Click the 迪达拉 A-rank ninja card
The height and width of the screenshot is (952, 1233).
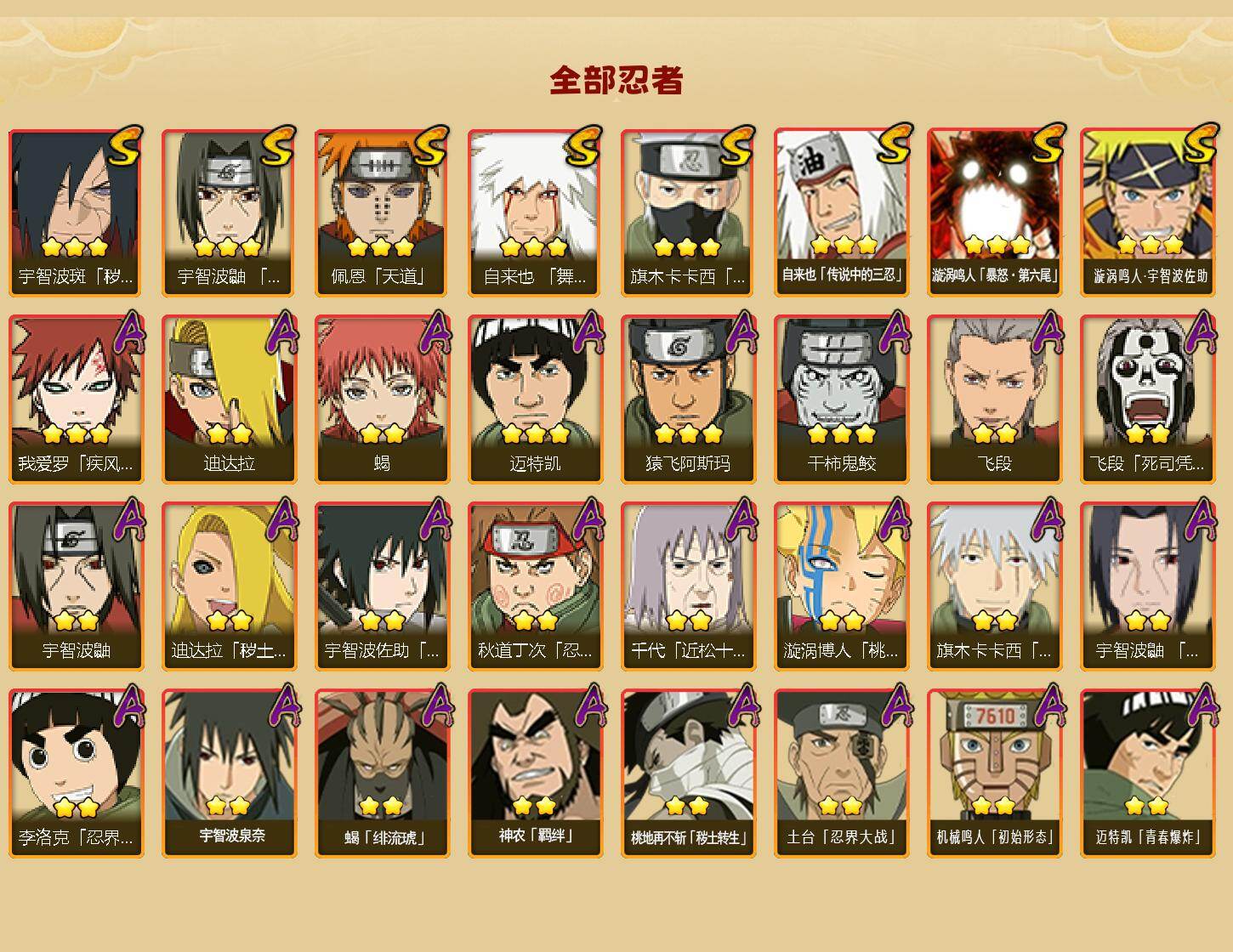coord(229,399)
